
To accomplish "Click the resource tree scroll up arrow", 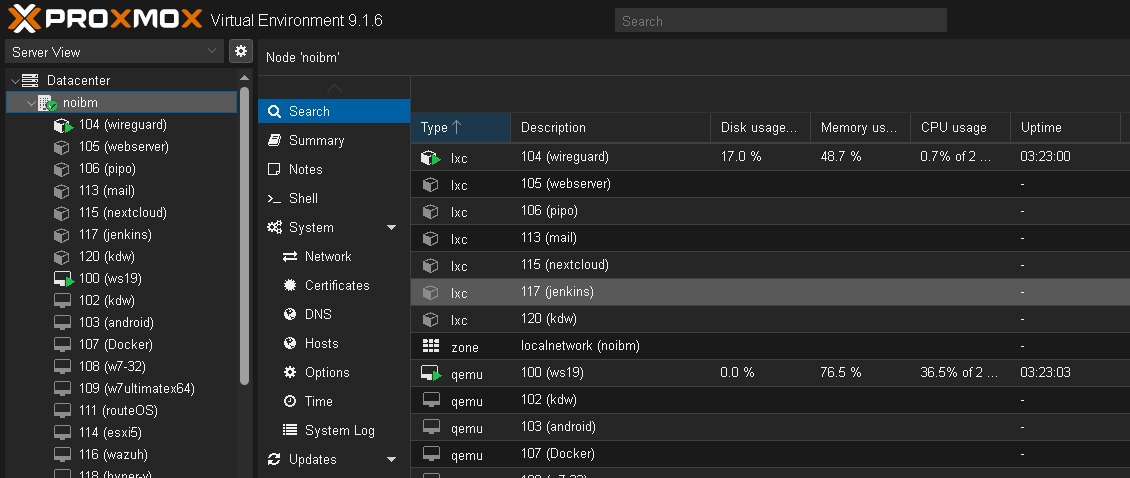I will tap(244, 78).
